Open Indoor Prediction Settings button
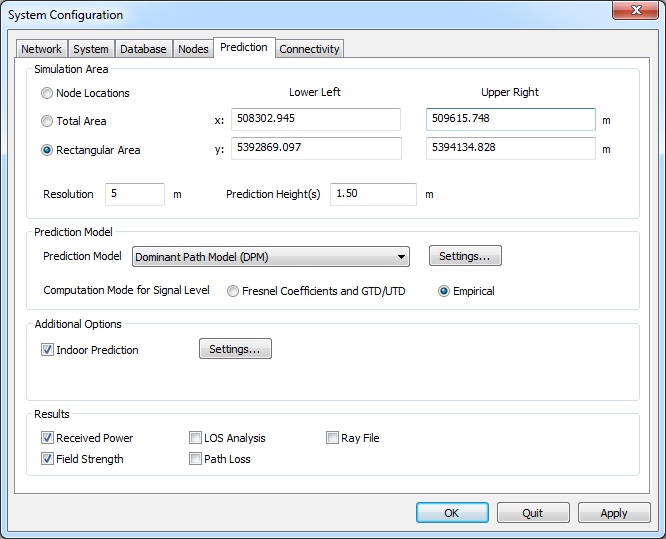The image size is (666, 539). 235,350
